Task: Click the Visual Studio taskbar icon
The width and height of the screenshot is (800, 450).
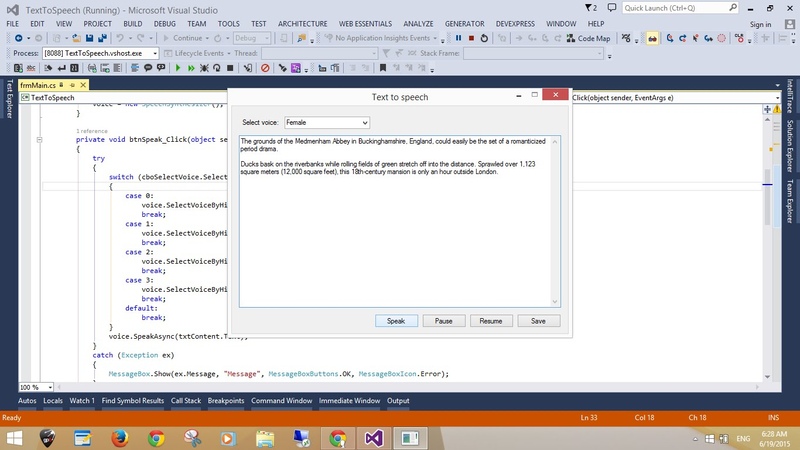Action: coord(373,438)
